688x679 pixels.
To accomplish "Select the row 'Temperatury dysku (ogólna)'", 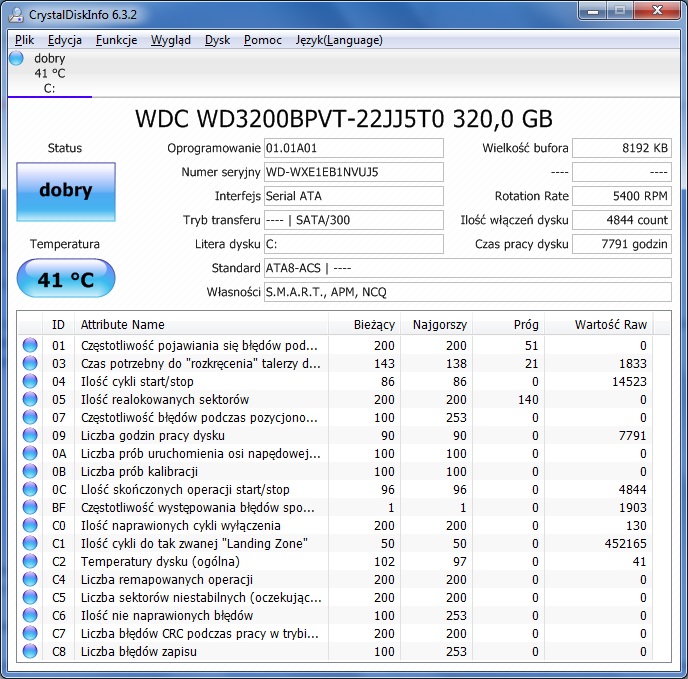I will [344, 561].
